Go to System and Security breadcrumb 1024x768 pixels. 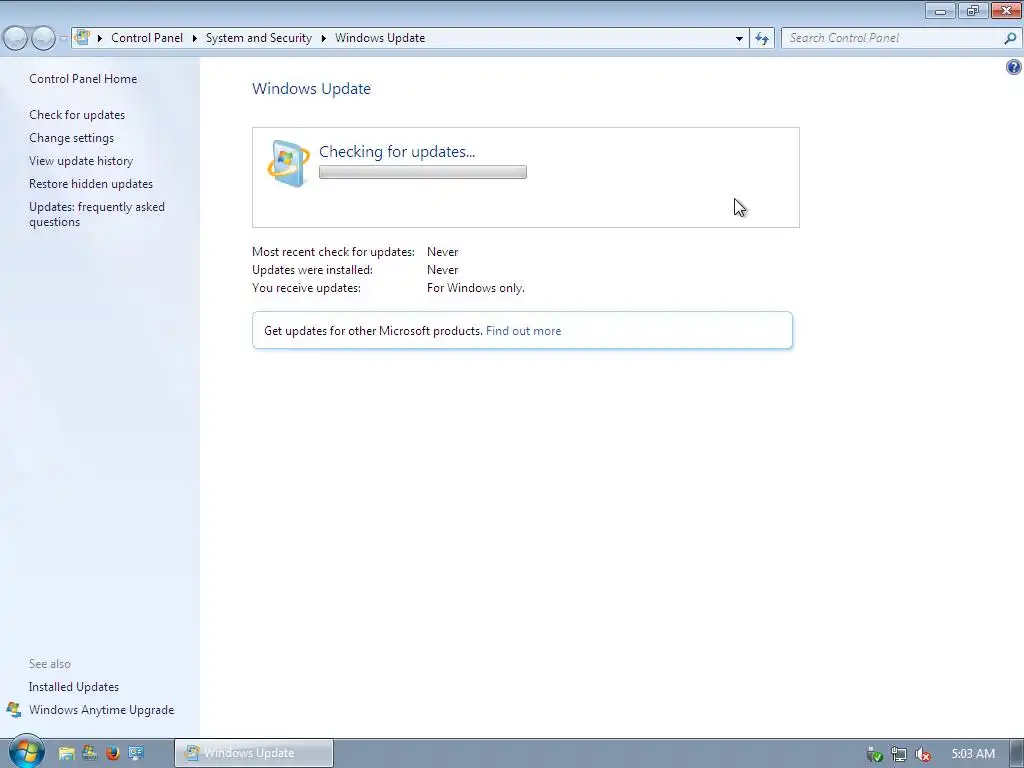tap(259, 38)
